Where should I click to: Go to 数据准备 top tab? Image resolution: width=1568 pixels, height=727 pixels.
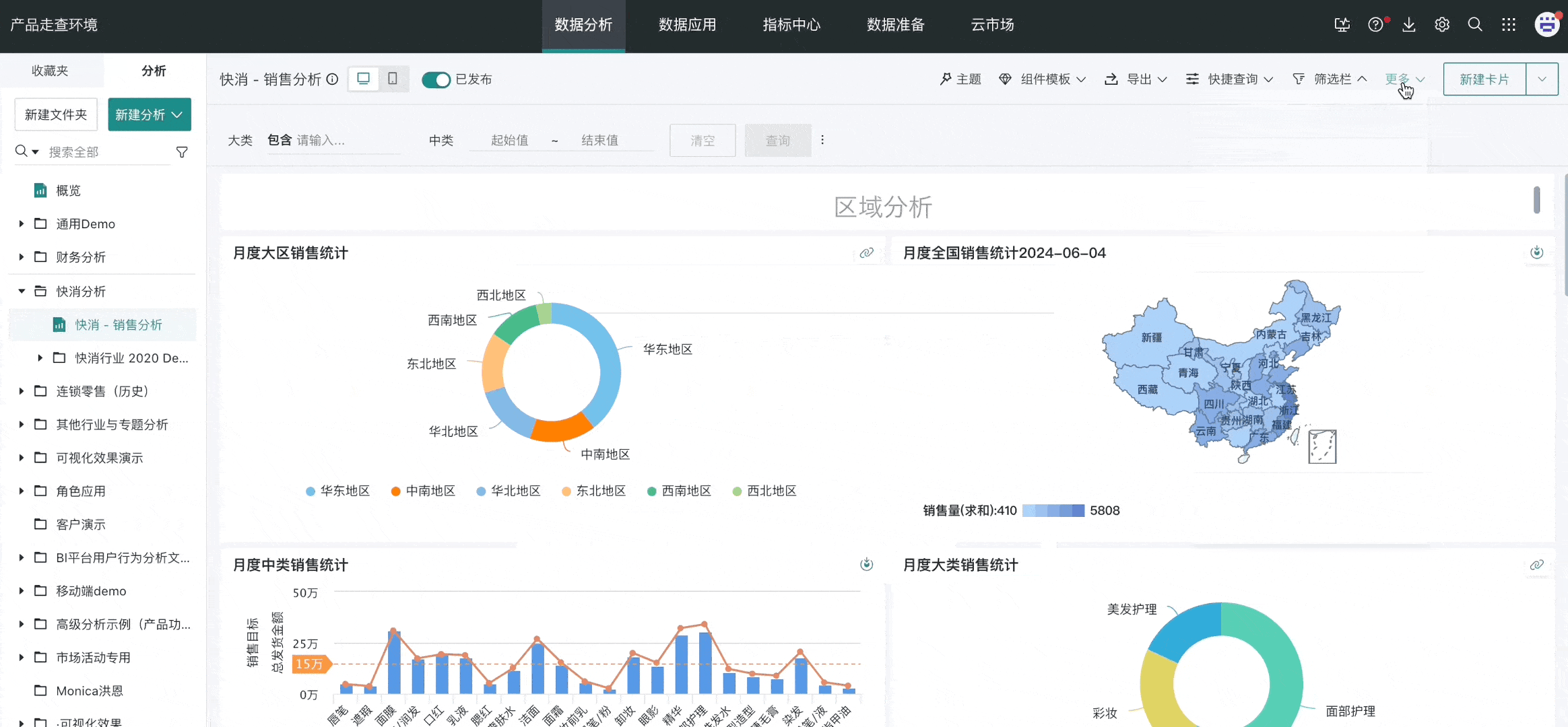tap(895, 25)
